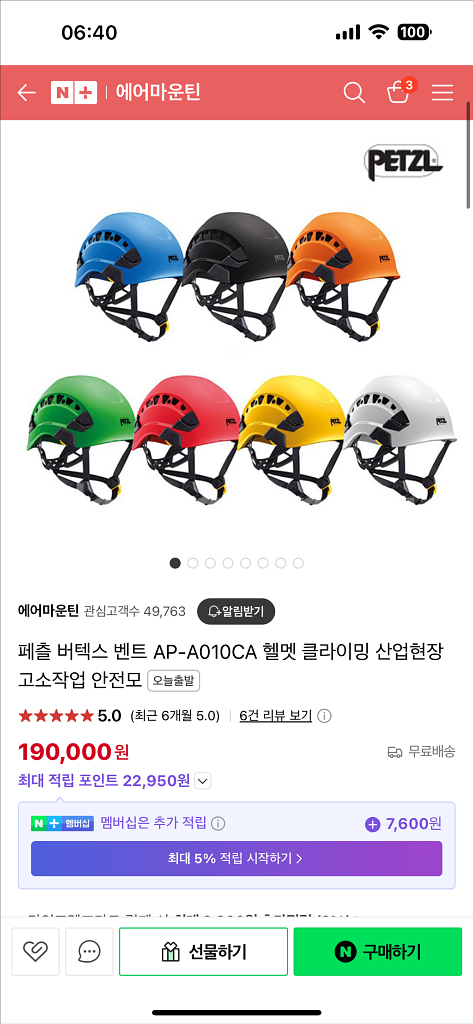Open the N+ store home logo
This screenshot has height=1024, width=473.
74,93
